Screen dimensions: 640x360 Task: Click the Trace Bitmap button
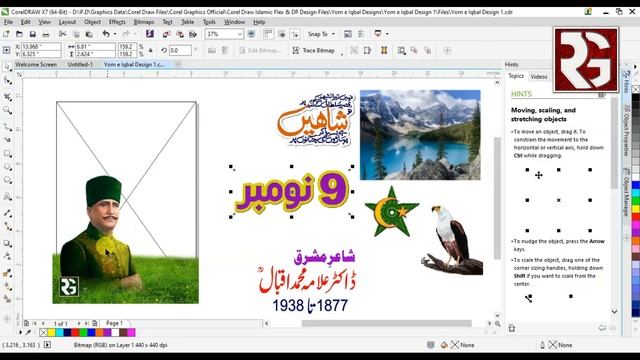coord(313,51)
